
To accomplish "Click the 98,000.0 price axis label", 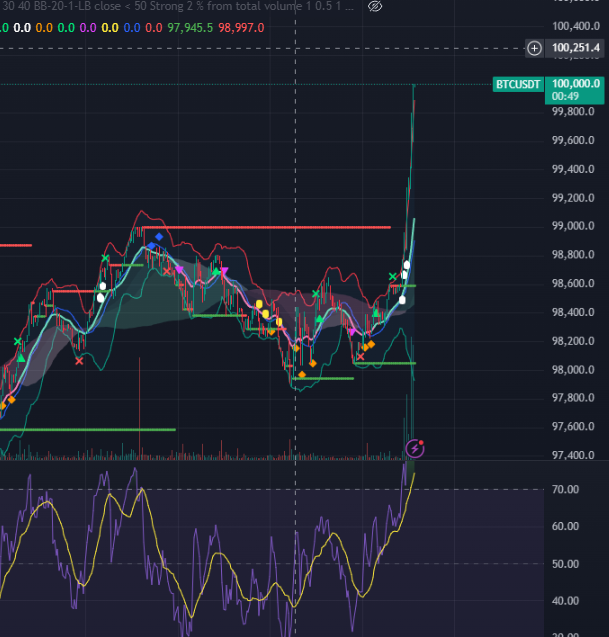I will coord(573,370).
